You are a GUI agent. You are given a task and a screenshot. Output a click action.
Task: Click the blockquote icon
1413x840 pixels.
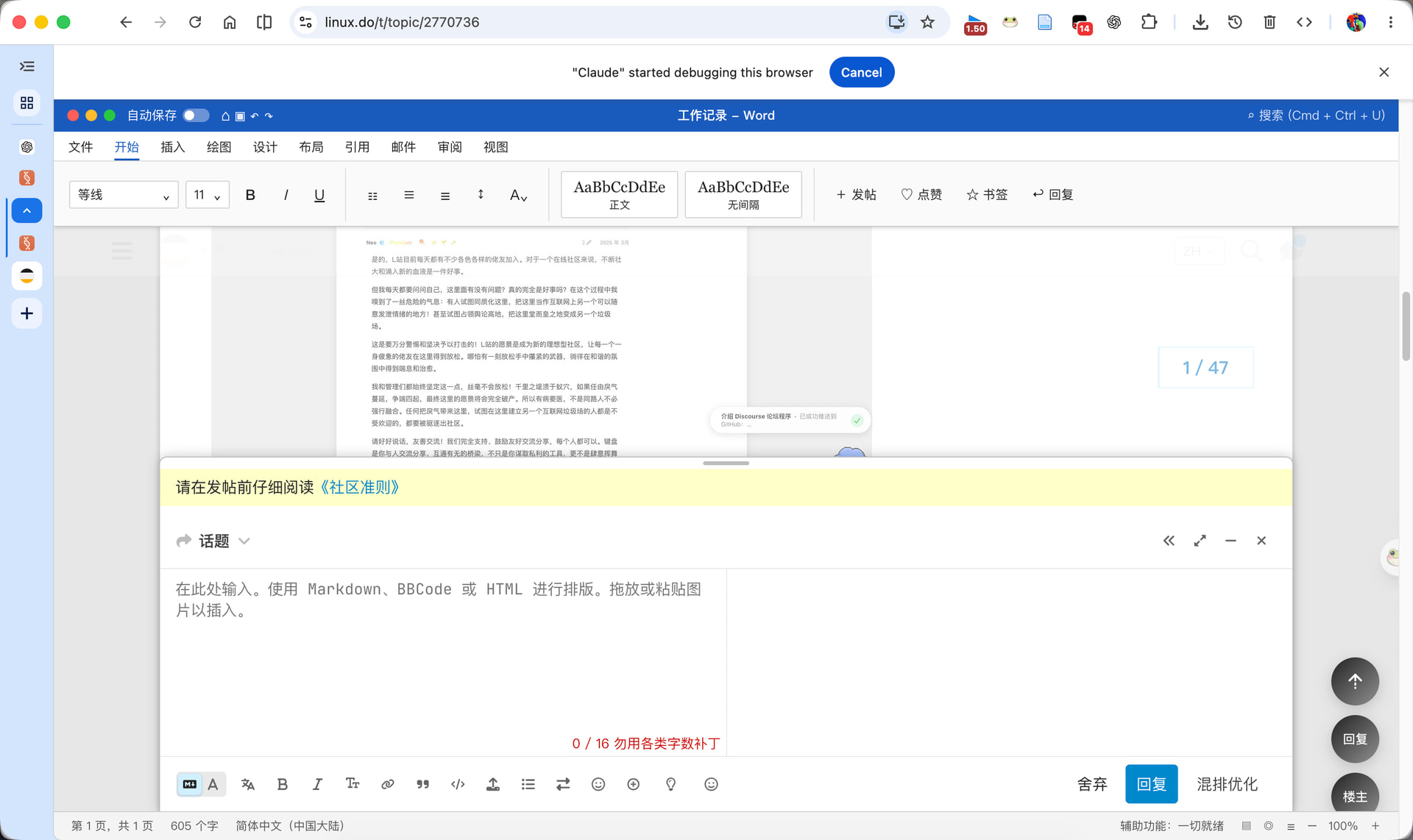[x=423, y=784]
